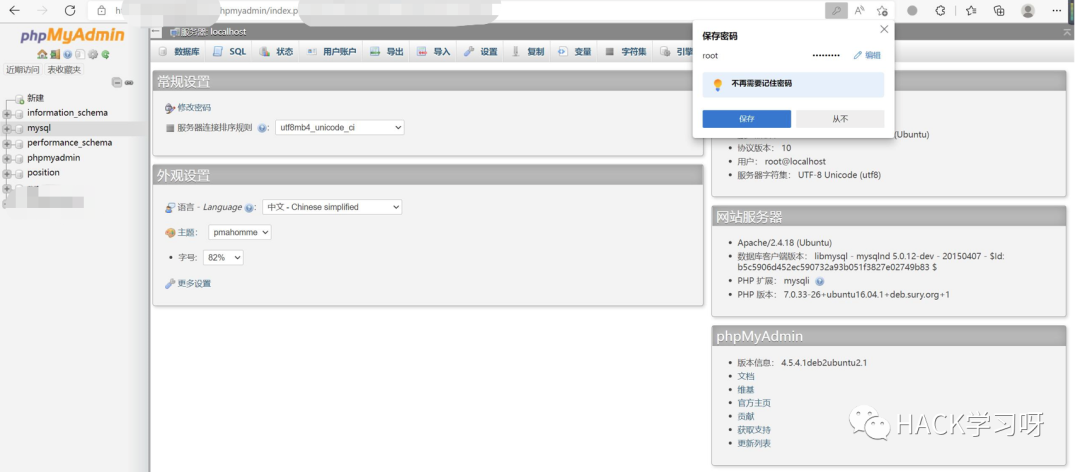Open the 近期访问 recent tables tab
The image size is (1080, 472).
click(23, 70)
